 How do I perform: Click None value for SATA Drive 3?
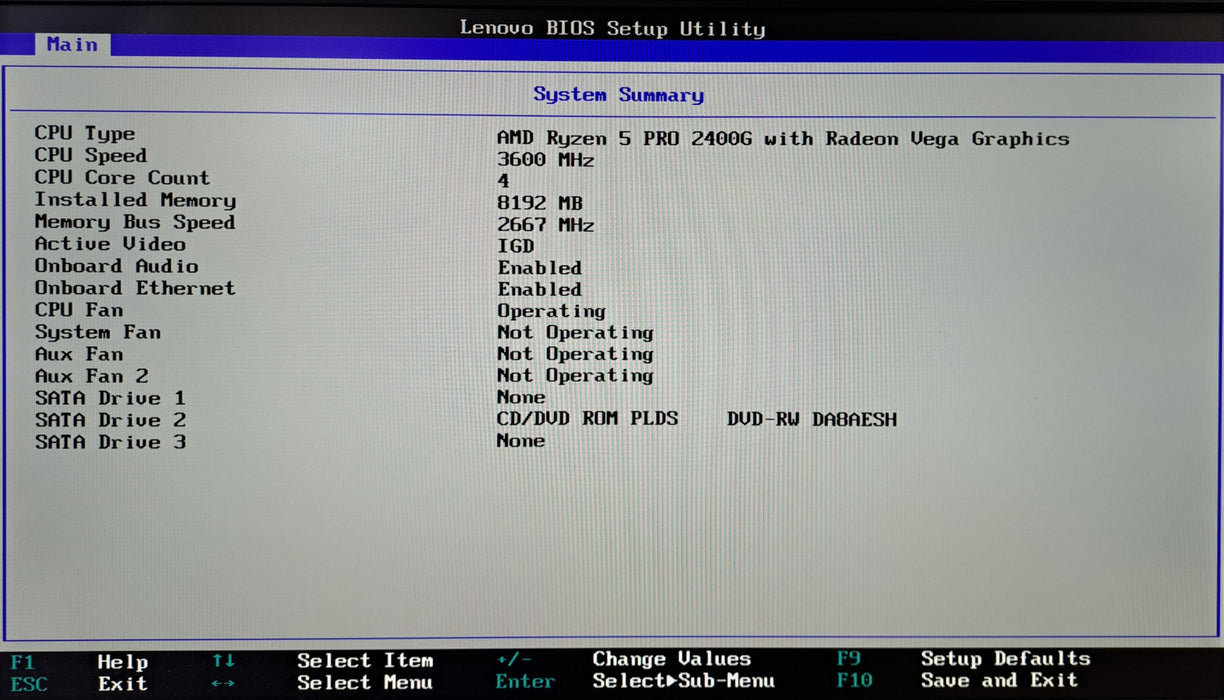(521, 441)
